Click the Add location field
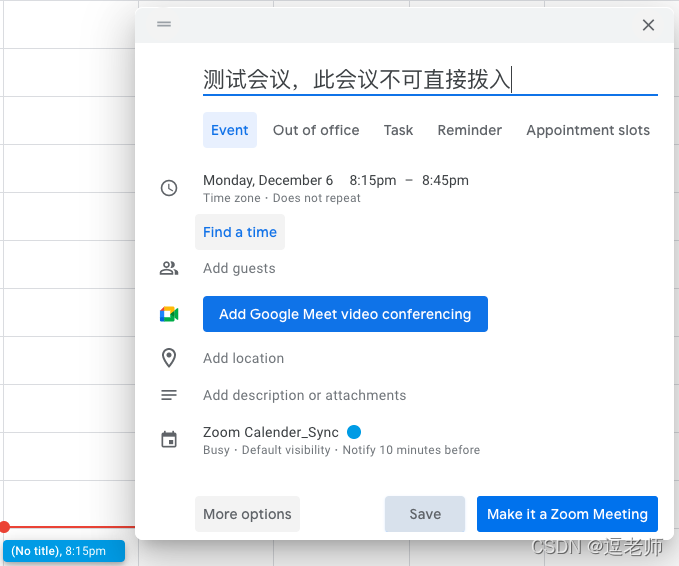 tap(243, 358)
